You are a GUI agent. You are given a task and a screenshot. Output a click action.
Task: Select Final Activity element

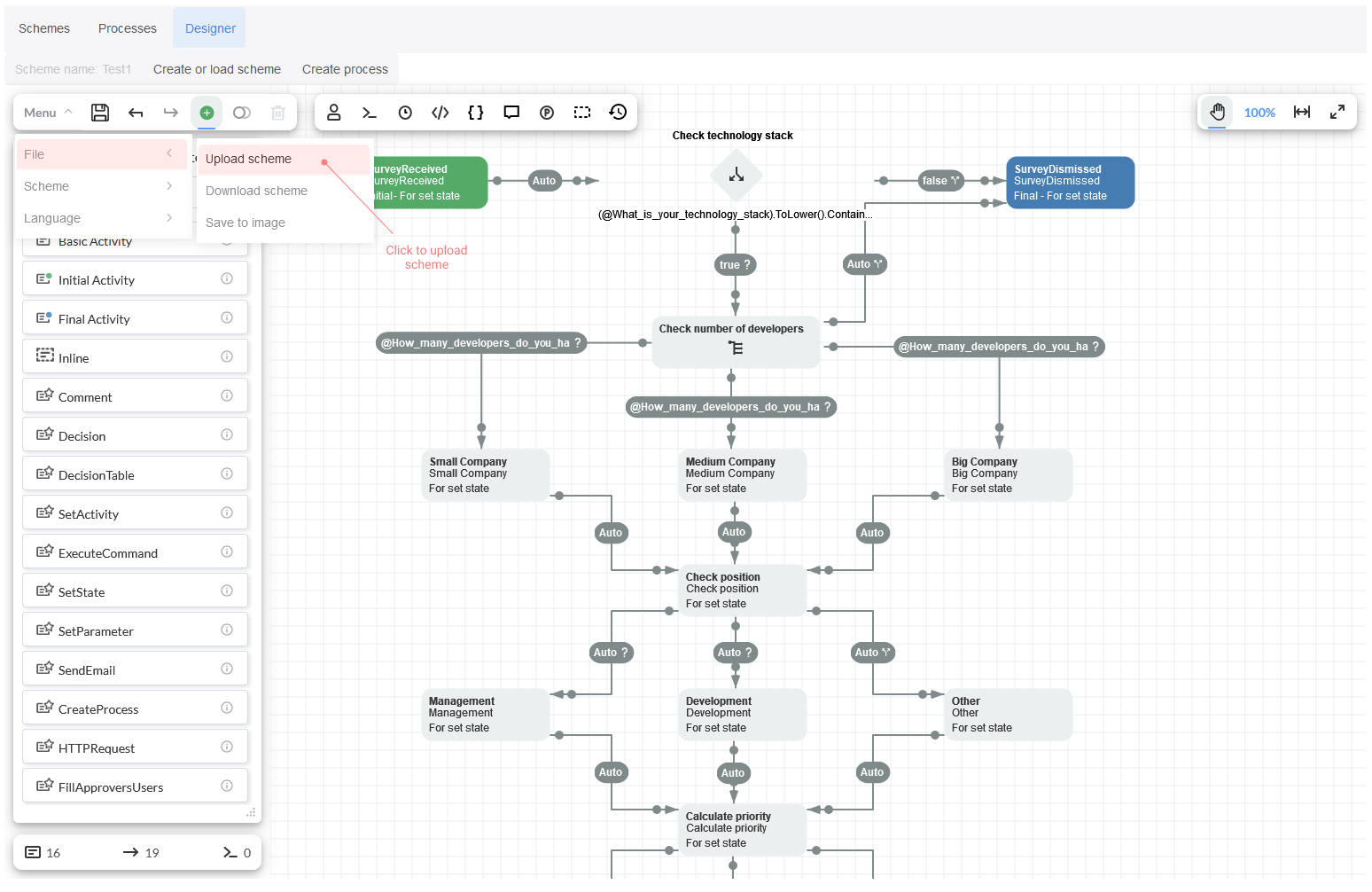[x=135, y=318]
